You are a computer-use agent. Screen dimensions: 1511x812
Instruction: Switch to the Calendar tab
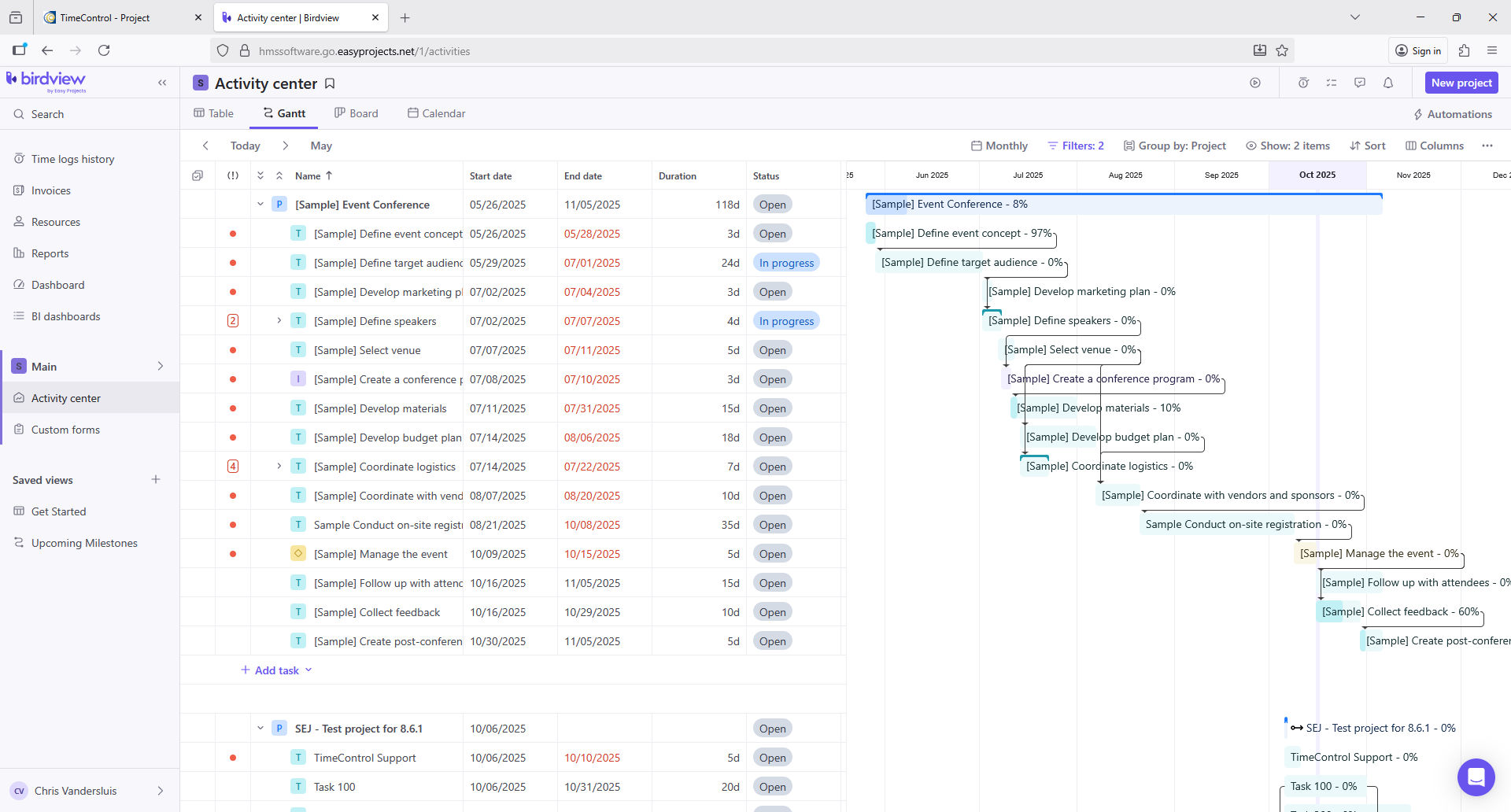pos(436,113)
